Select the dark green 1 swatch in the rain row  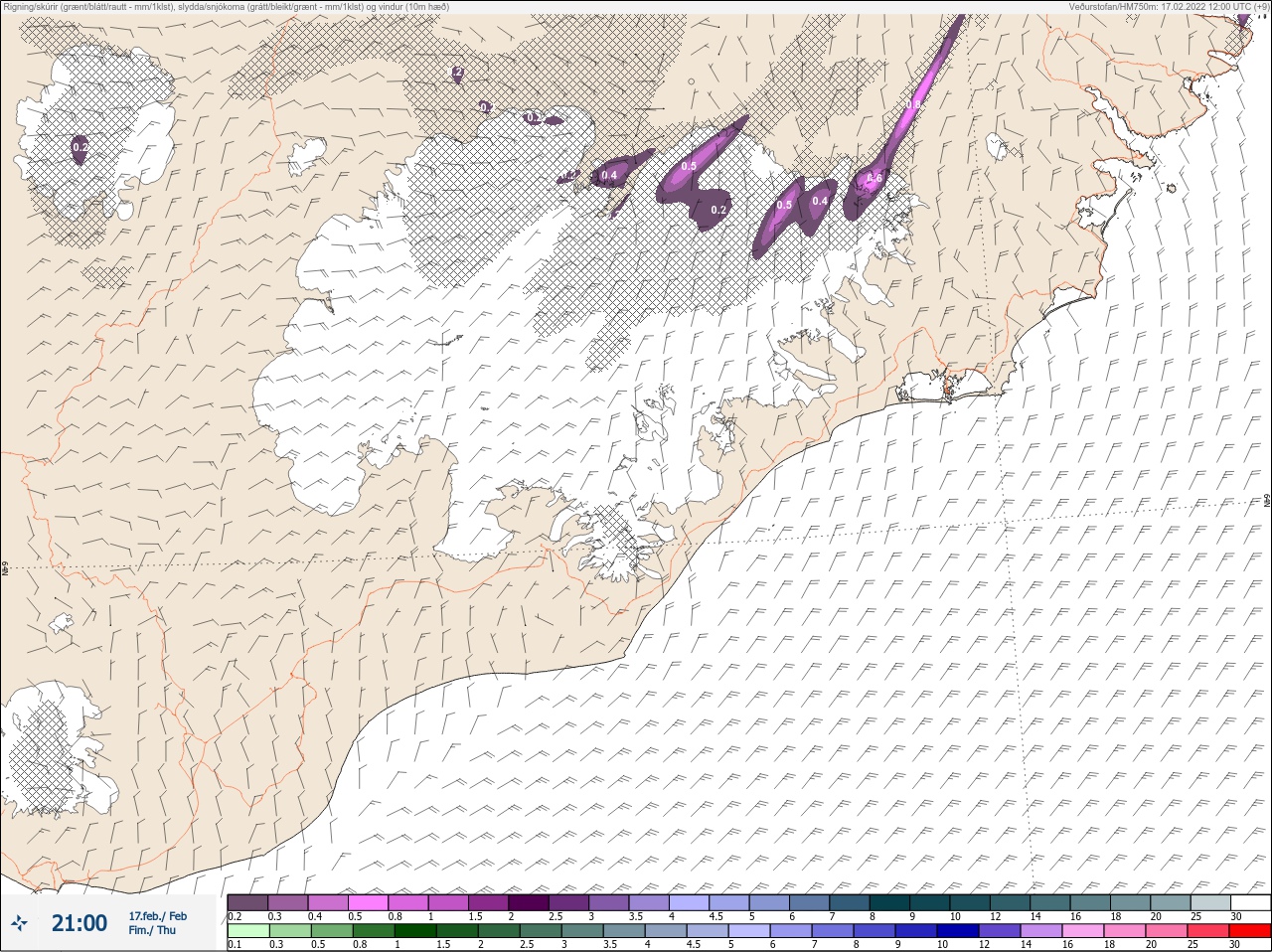click(x=414, y=931)
